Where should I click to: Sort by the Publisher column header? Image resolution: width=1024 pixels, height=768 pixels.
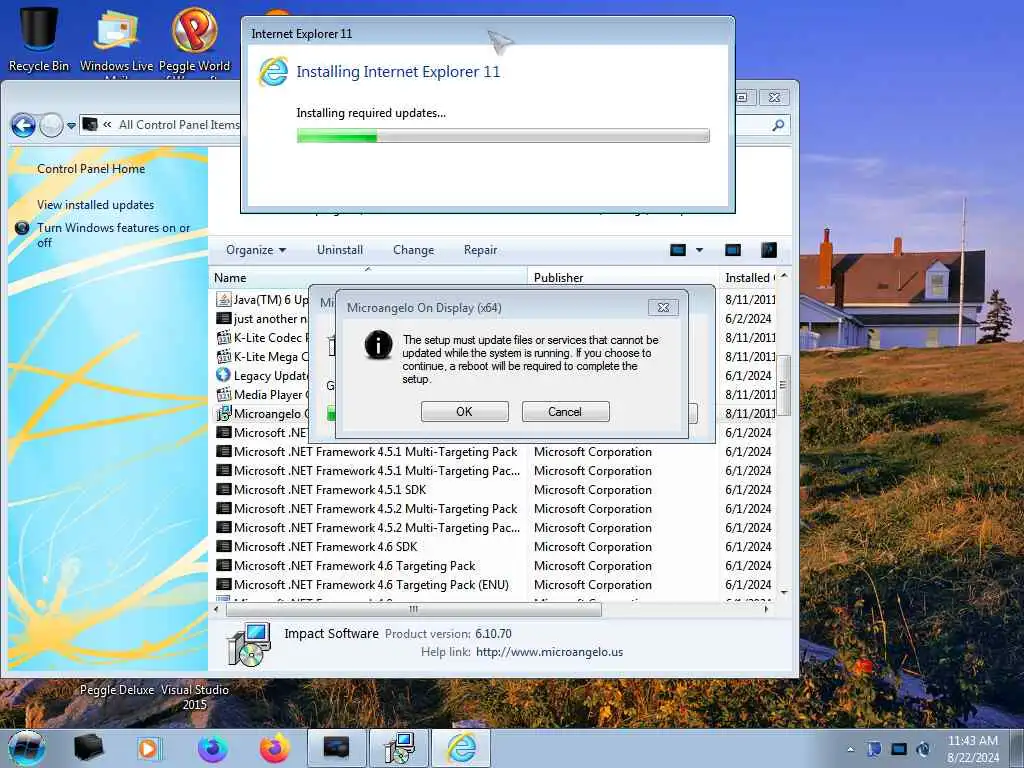623,278
